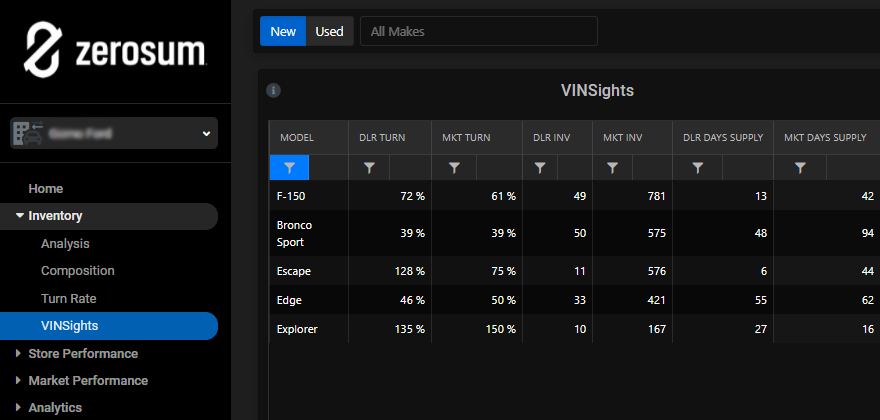
Task: Sort by DLR TURN column header
Action: tap(390, 138)
